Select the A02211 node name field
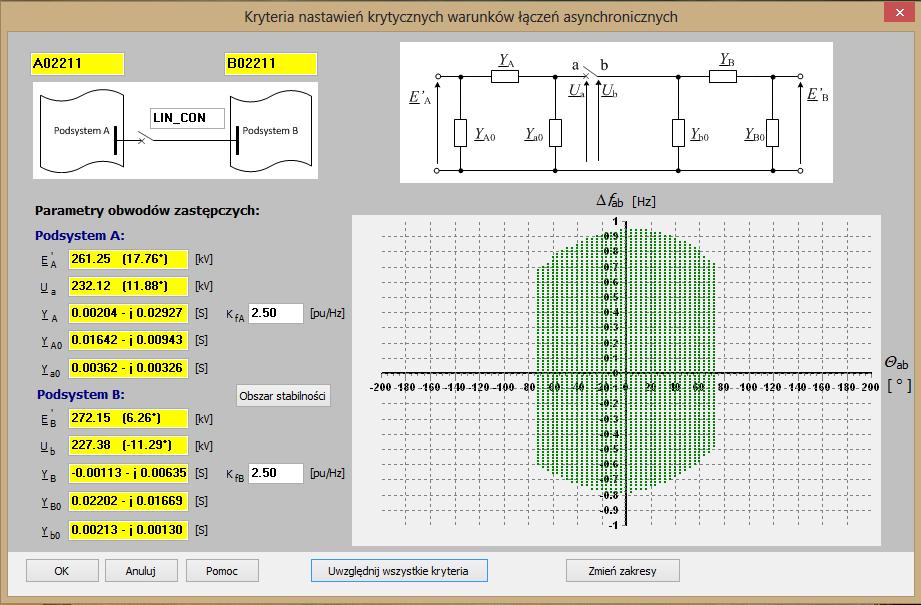921x605 pixels. click(77, 63)
